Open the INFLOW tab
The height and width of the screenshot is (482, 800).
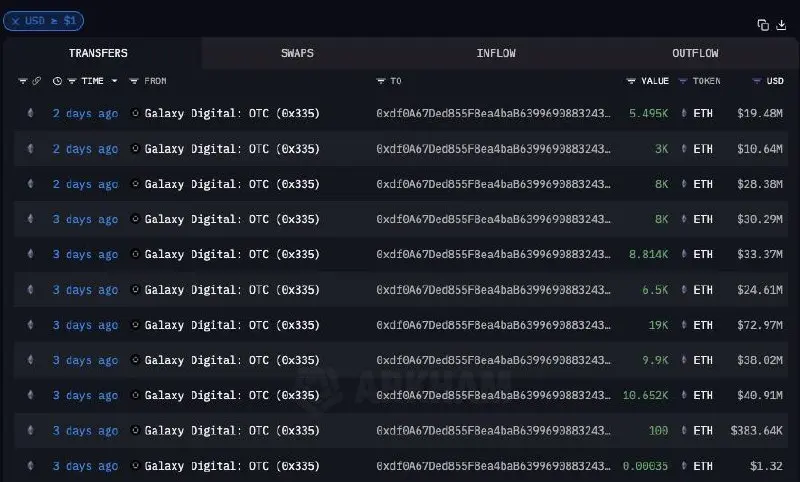[496, 53]
